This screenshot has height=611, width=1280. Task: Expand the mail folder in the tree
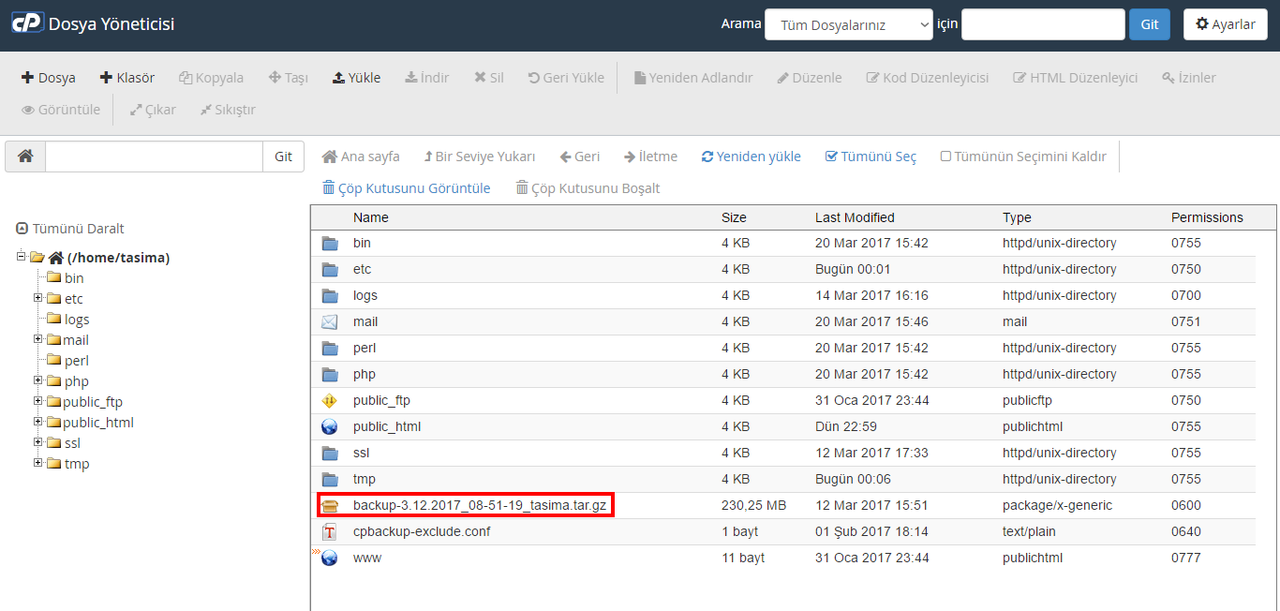point(38,339)
